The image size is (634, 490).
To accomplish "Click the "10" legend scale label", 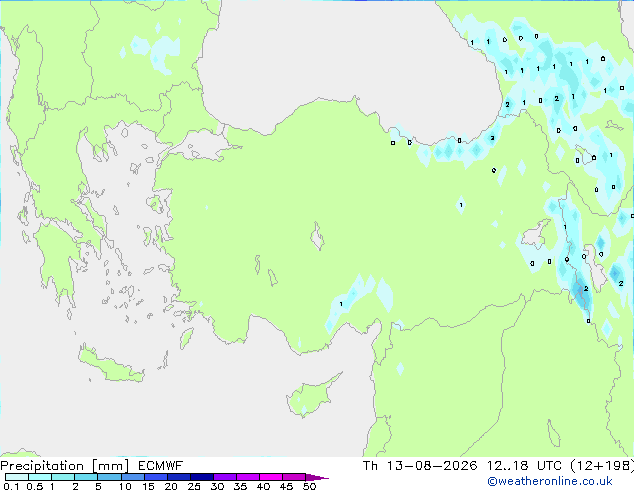I will [x=125, y=486].
